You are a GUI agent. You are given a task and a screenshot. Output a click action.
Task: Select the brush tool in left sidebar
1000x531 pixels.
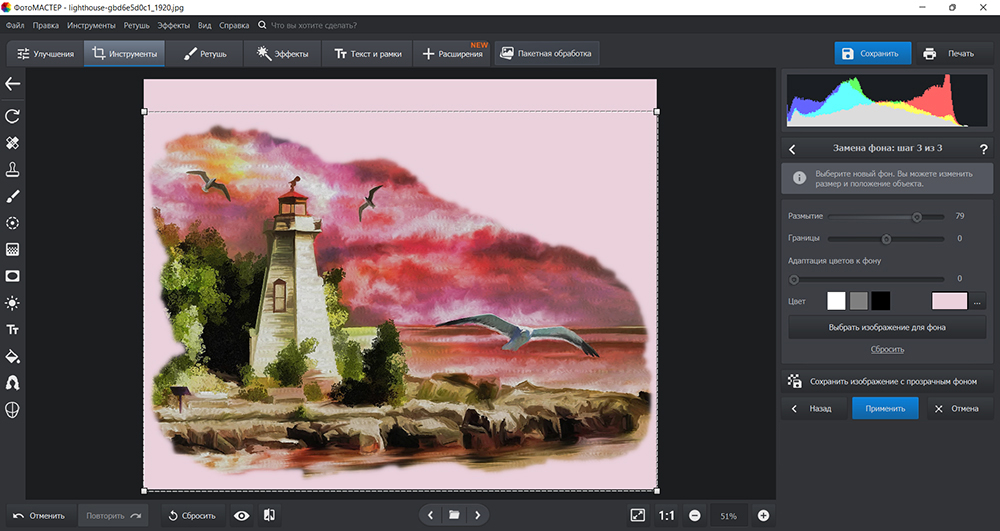point(13,196)
